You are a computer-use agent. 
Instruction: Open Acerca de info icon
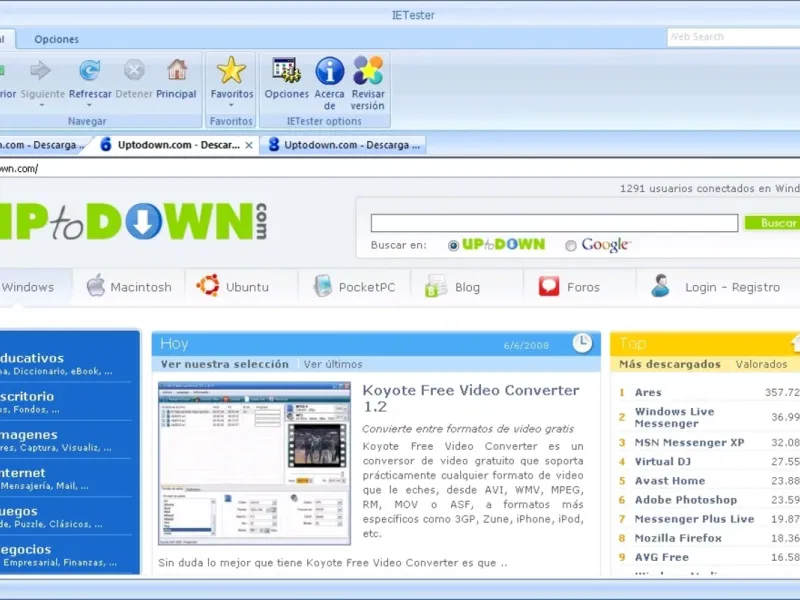pos(330,70)
